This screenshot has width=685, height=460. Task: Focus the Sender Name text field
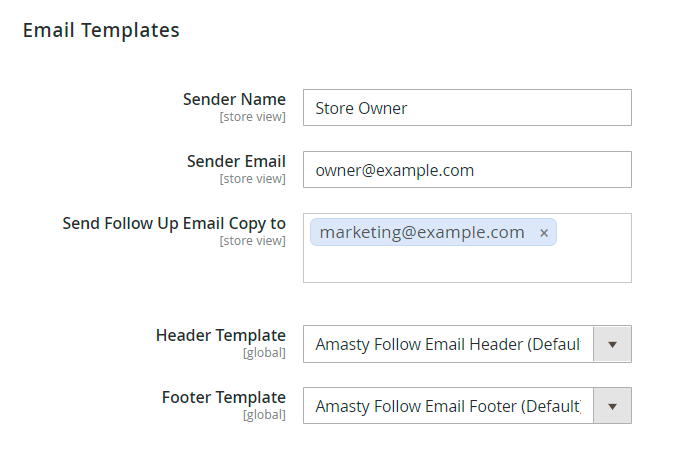(x=467, y=108)
